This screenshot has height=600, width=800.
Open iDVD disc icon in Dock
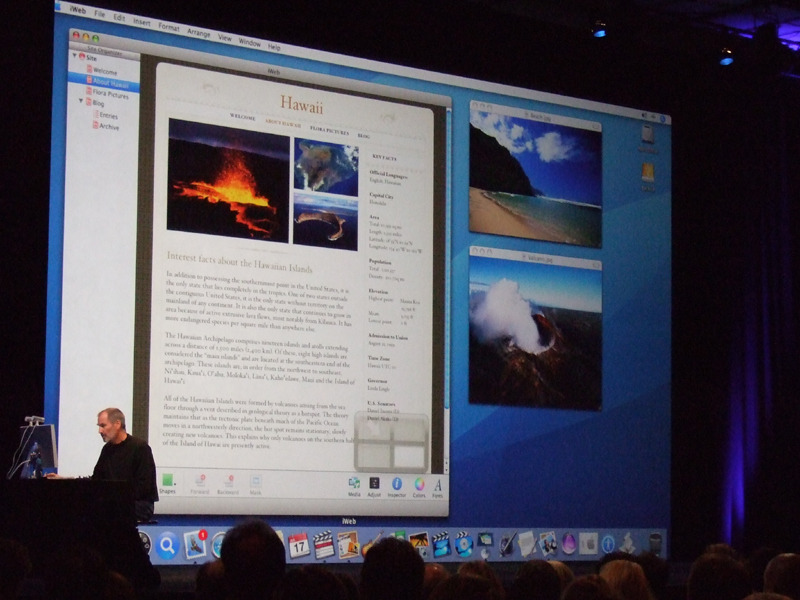pyautogui.click(x=464, y=544)
